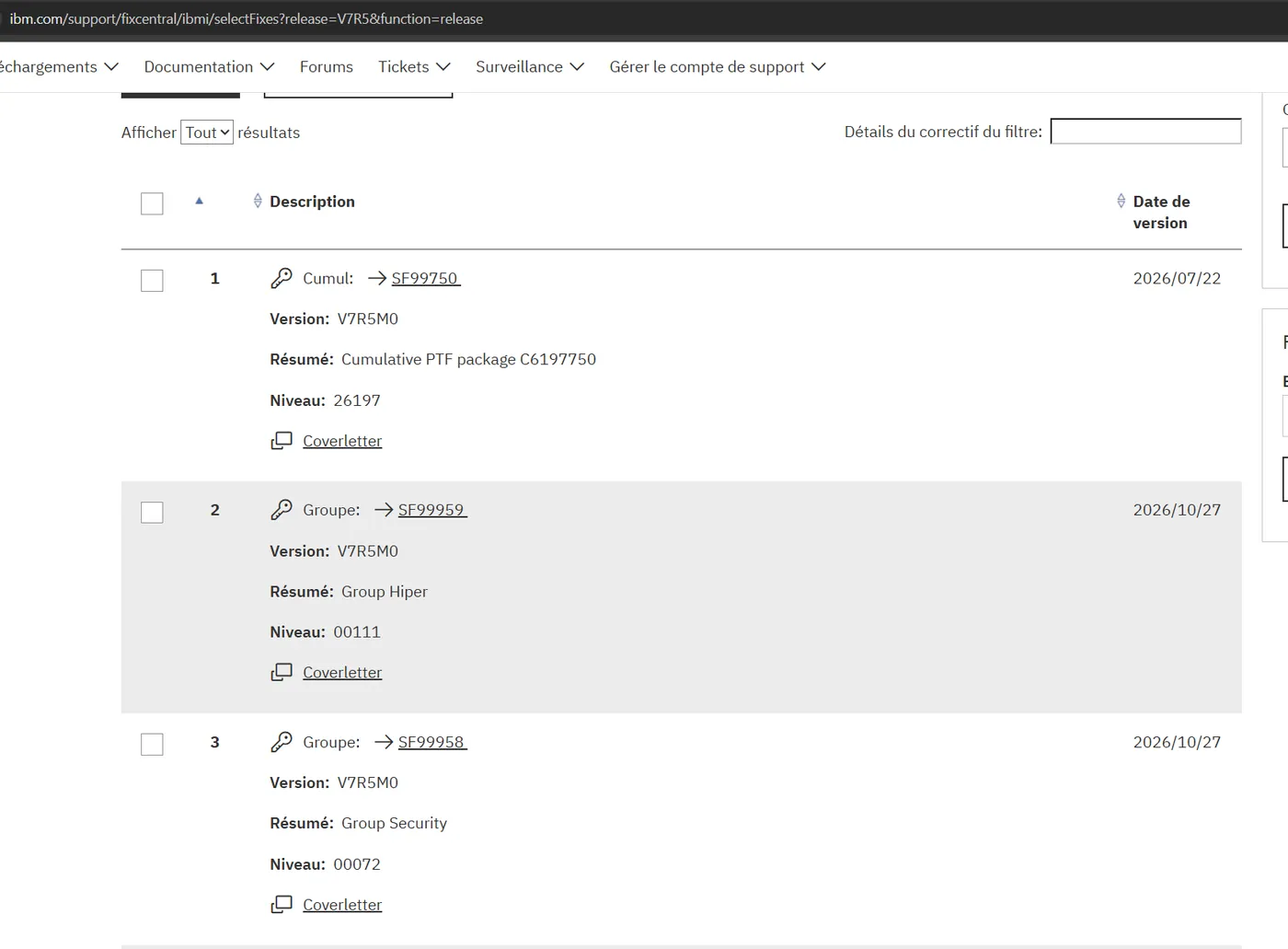Screen dimensions: 1288x949
Task: Click the coverletter popup icon for SF99750
Action: (282, 441)
